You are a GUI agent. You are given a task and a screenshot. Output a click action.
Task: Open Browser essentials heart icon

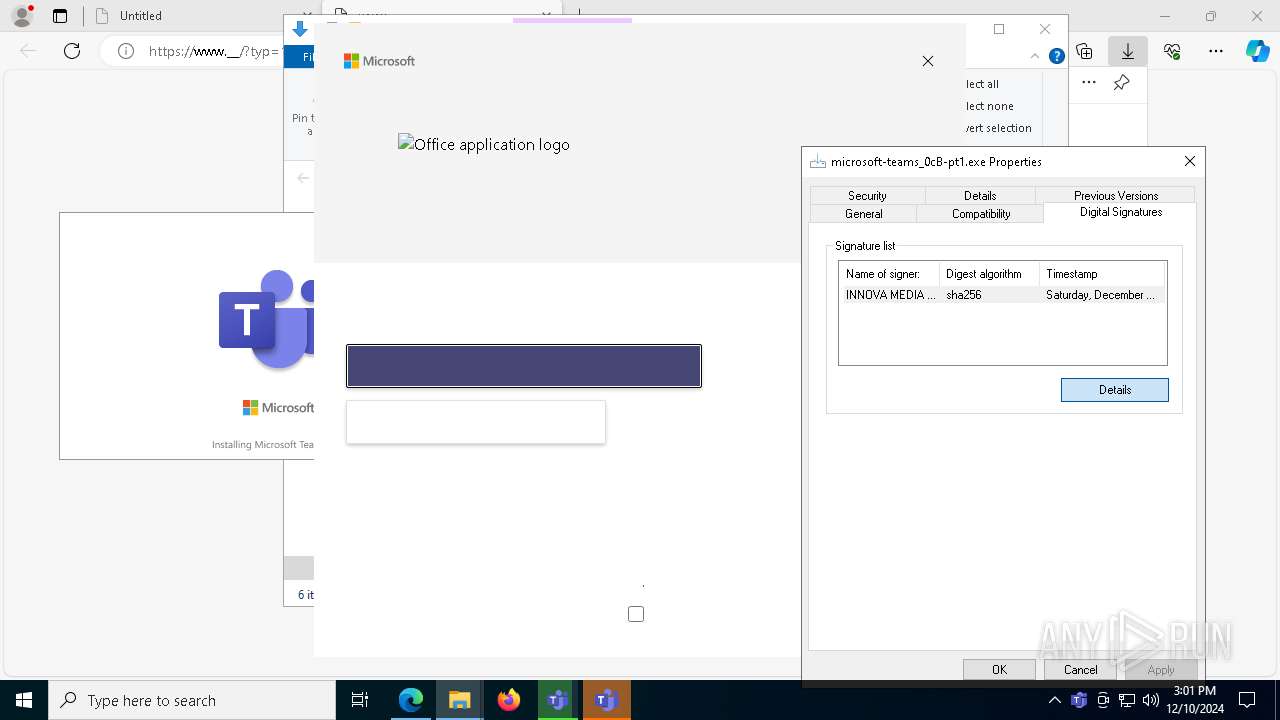point(1172,51)
